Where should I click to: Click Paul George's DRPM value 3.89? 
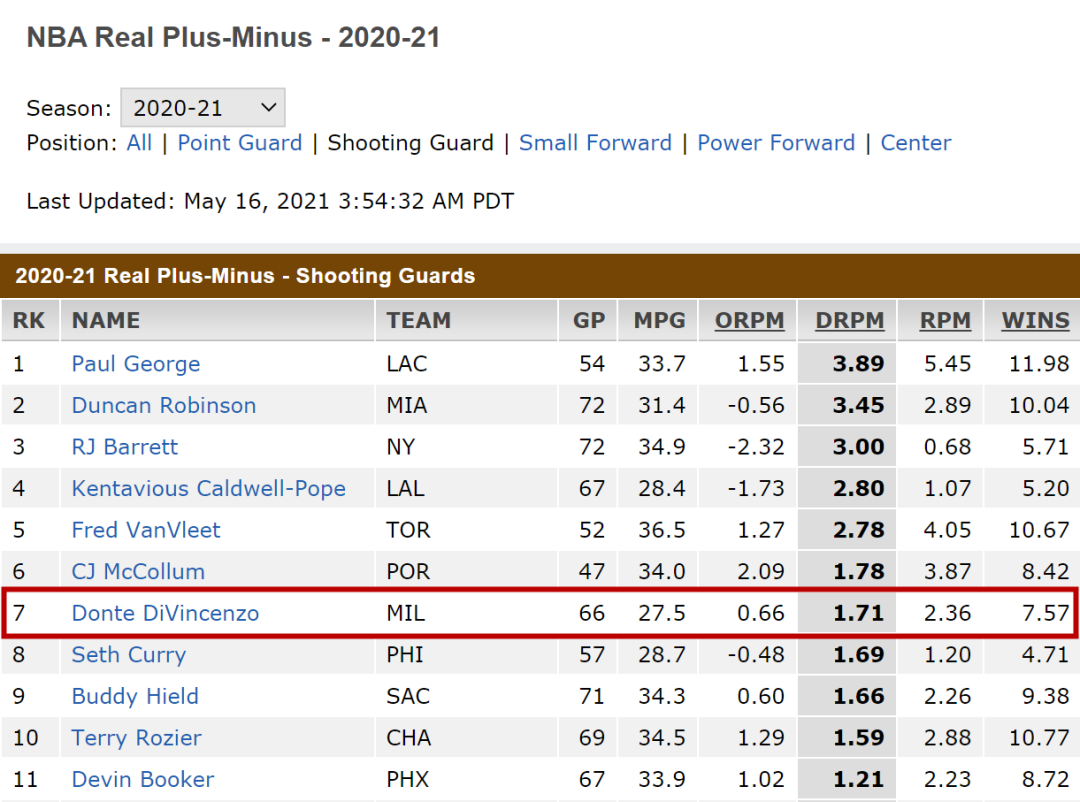click(858, 363)
